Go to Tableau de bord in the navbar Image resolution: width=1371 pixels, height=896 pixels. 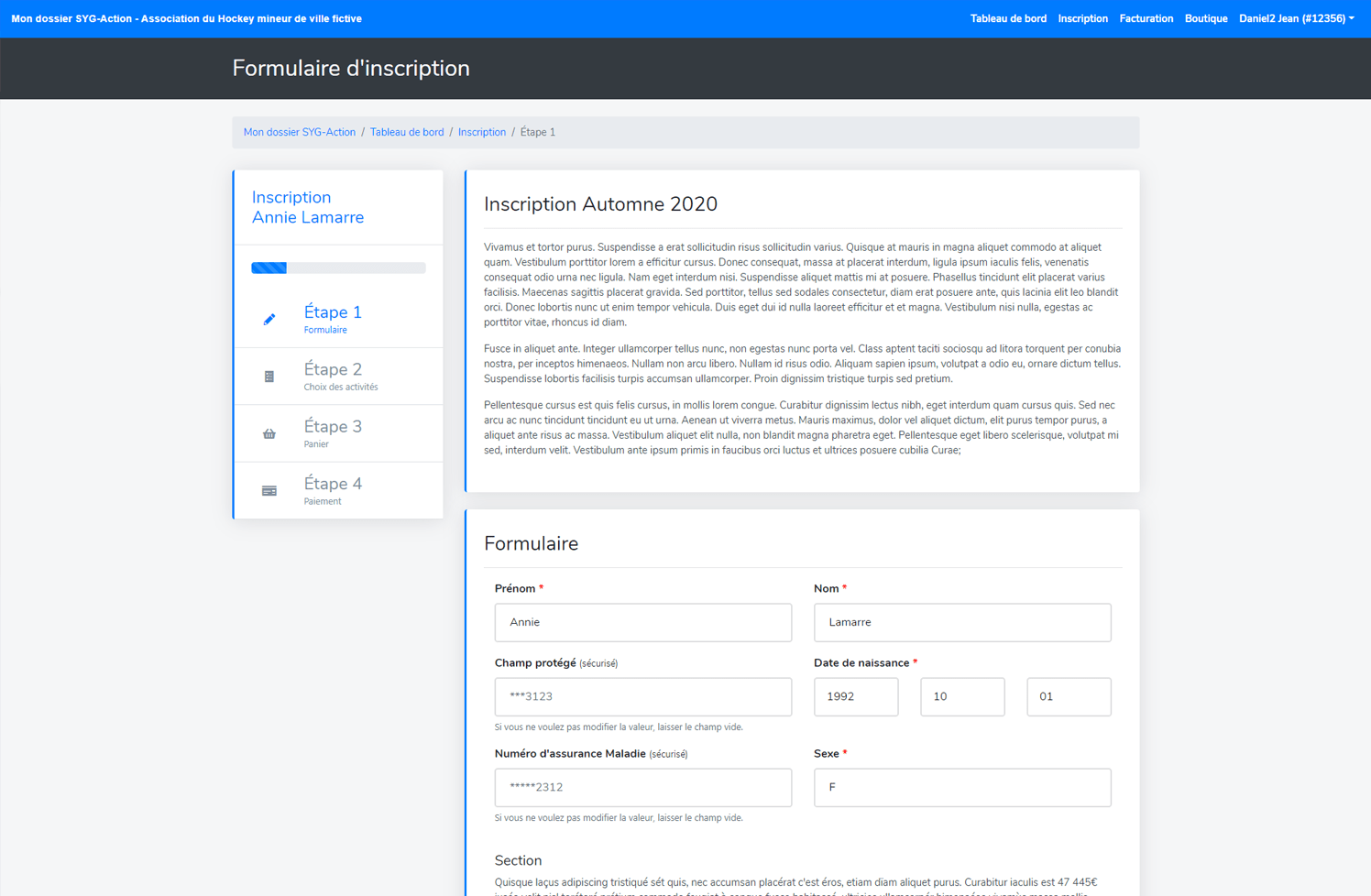point(1008,17)
